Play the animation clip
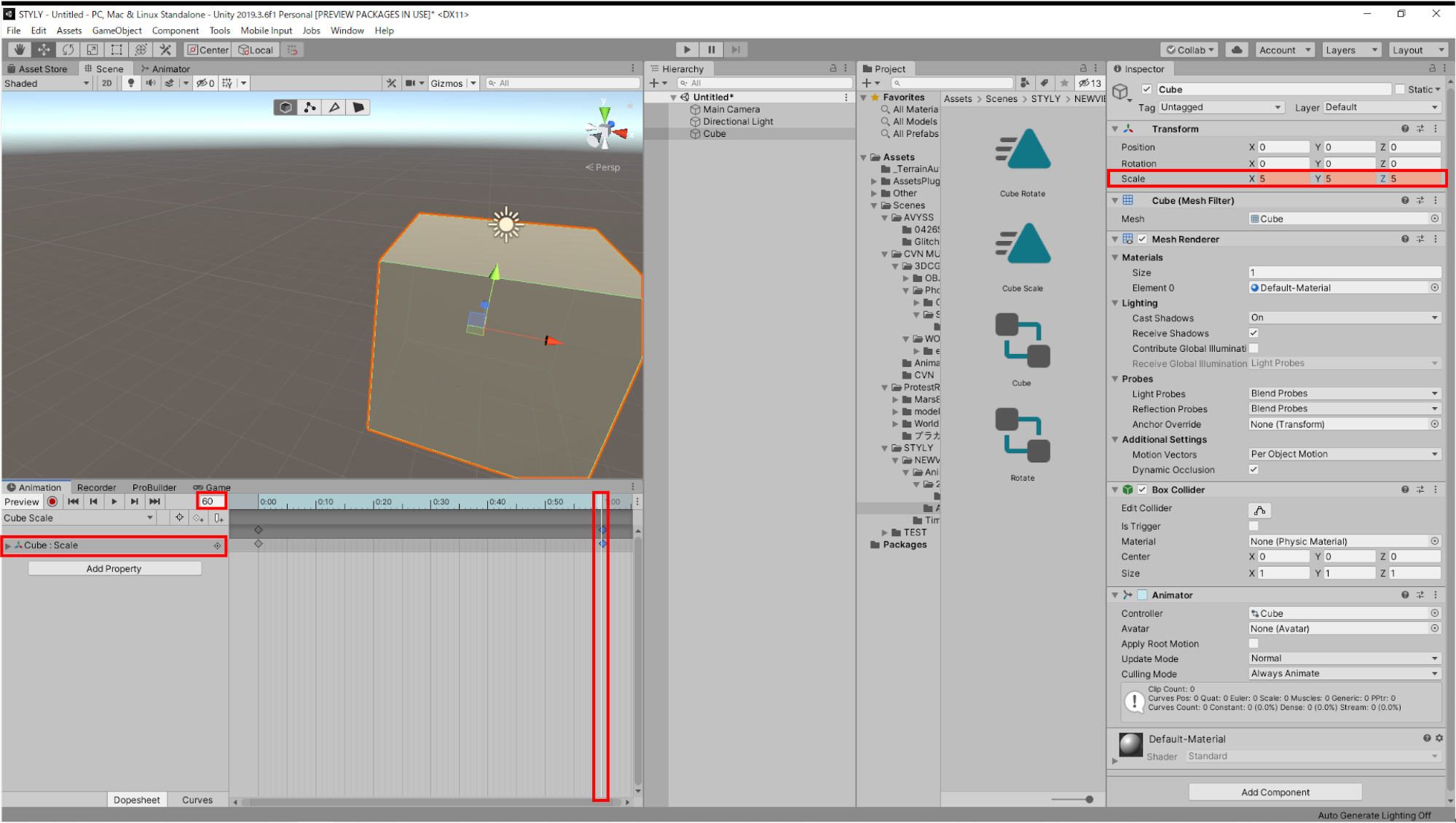Image resolution: width=1456 pixels, height=823 pixels. pos(114,502)
